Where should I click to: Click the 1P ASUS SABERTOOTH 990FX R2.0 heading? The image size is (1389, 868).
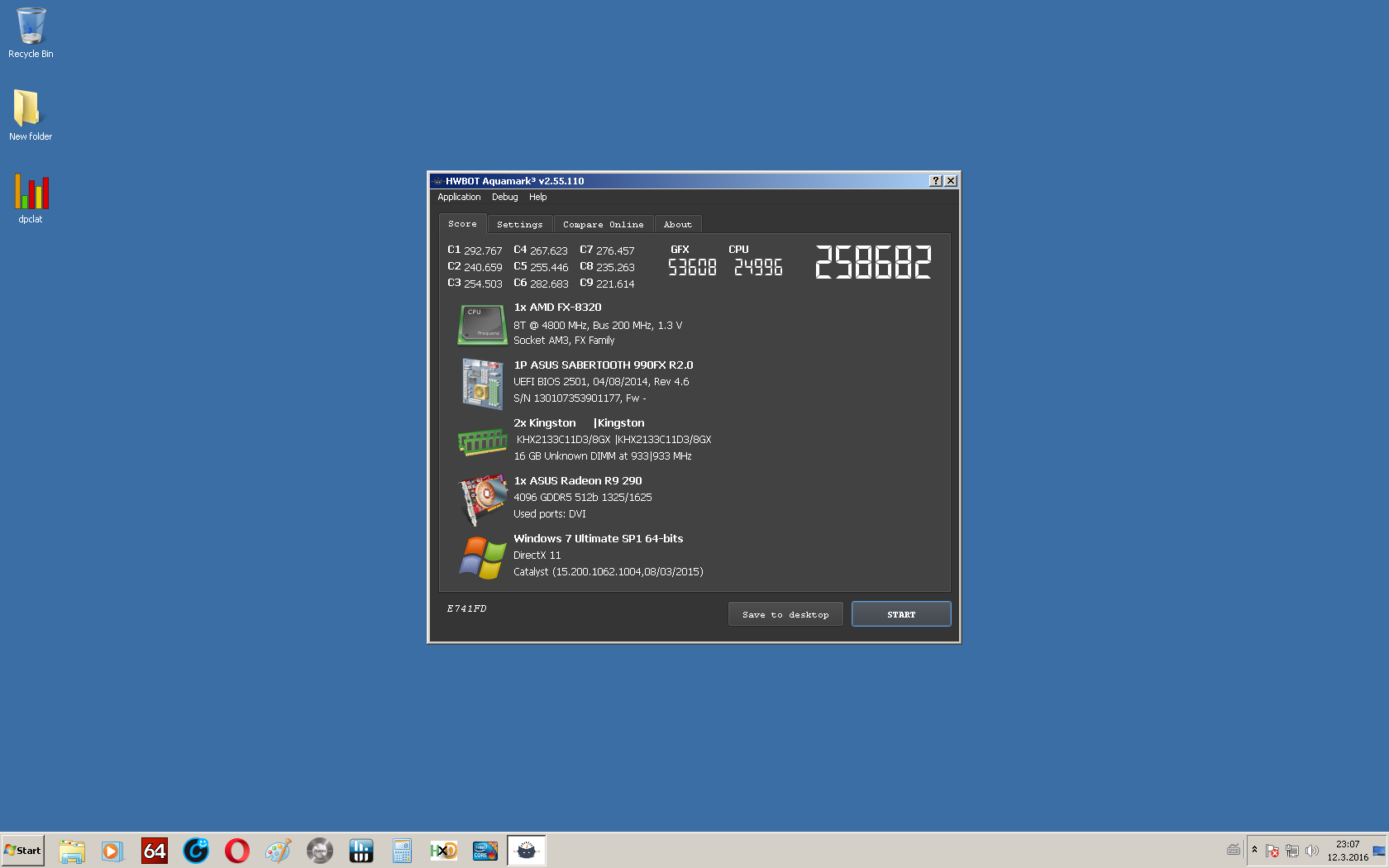click(604, 365)
